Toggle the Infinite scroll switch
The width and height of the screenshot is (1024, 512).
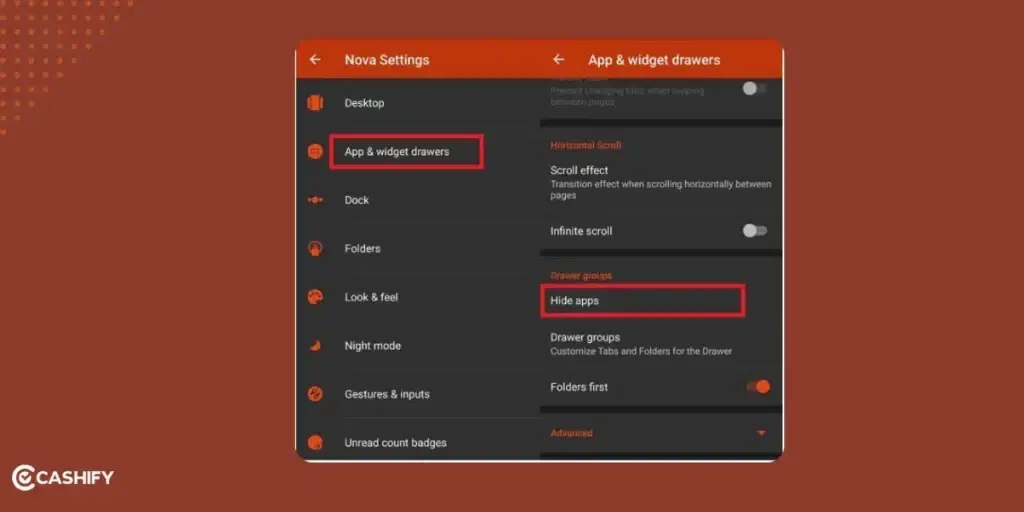point(755,231)
